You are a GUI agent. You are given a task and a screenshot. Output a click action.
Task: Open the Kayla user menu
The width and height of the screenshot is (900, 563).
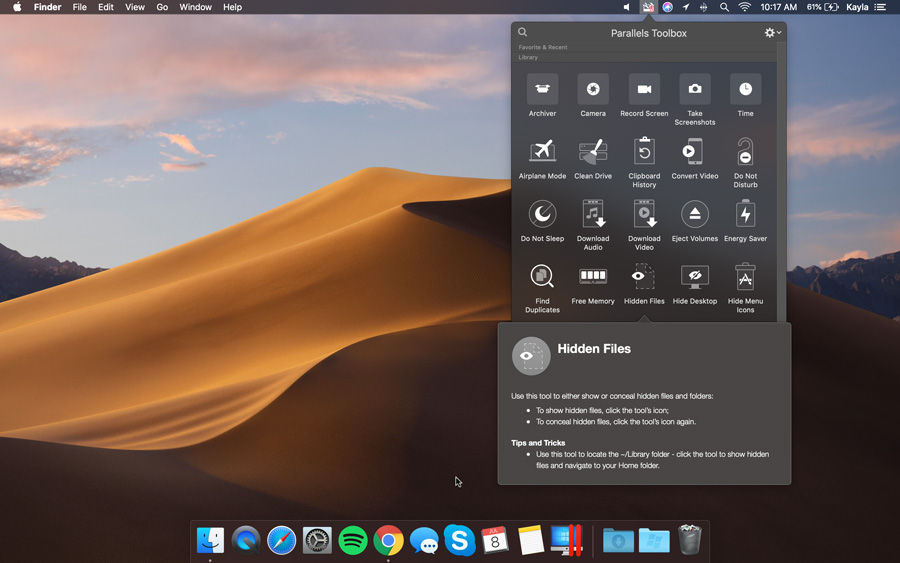click(x=857, y=7)
